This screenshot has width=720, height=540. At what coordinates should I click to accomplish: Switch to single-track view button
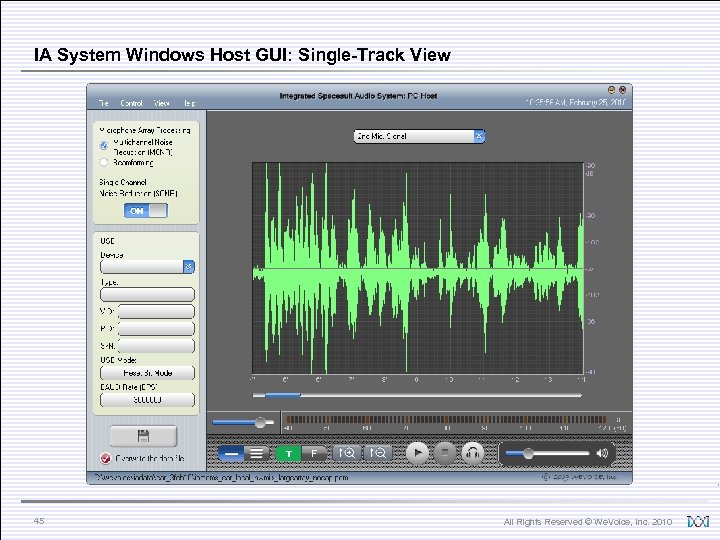pyautogui.click(x=231, y=454)
